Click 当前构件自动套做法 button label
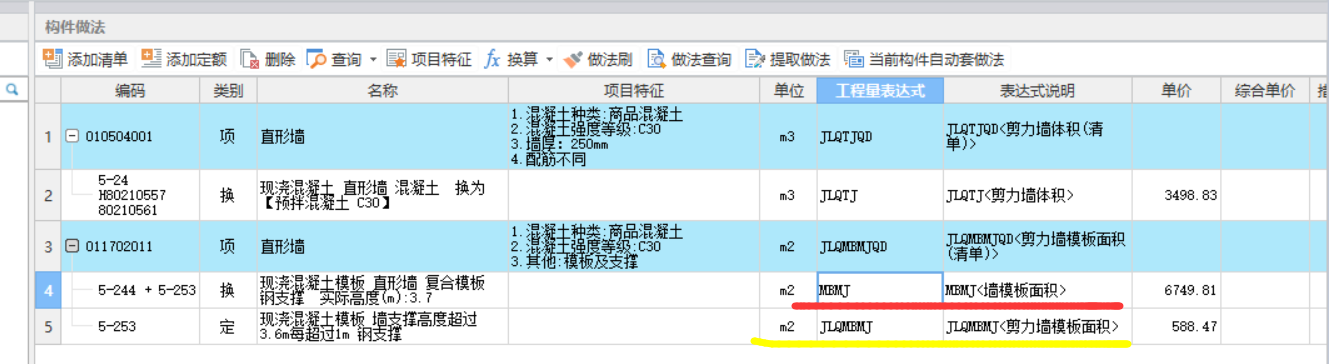Viewport: 1329px width, 364px height. pos(935,60)
